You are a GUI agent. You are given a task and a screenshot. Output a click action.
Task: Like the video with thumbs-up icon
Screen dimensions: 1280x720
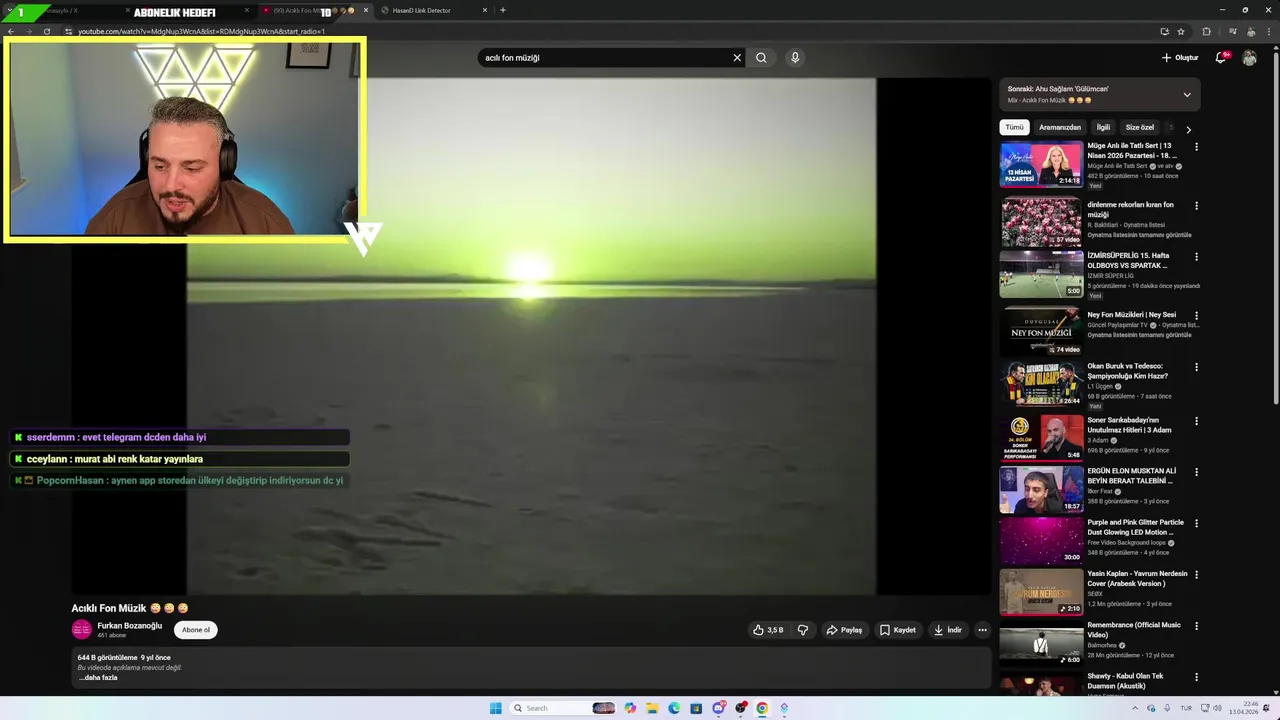[x=768, y=630]
